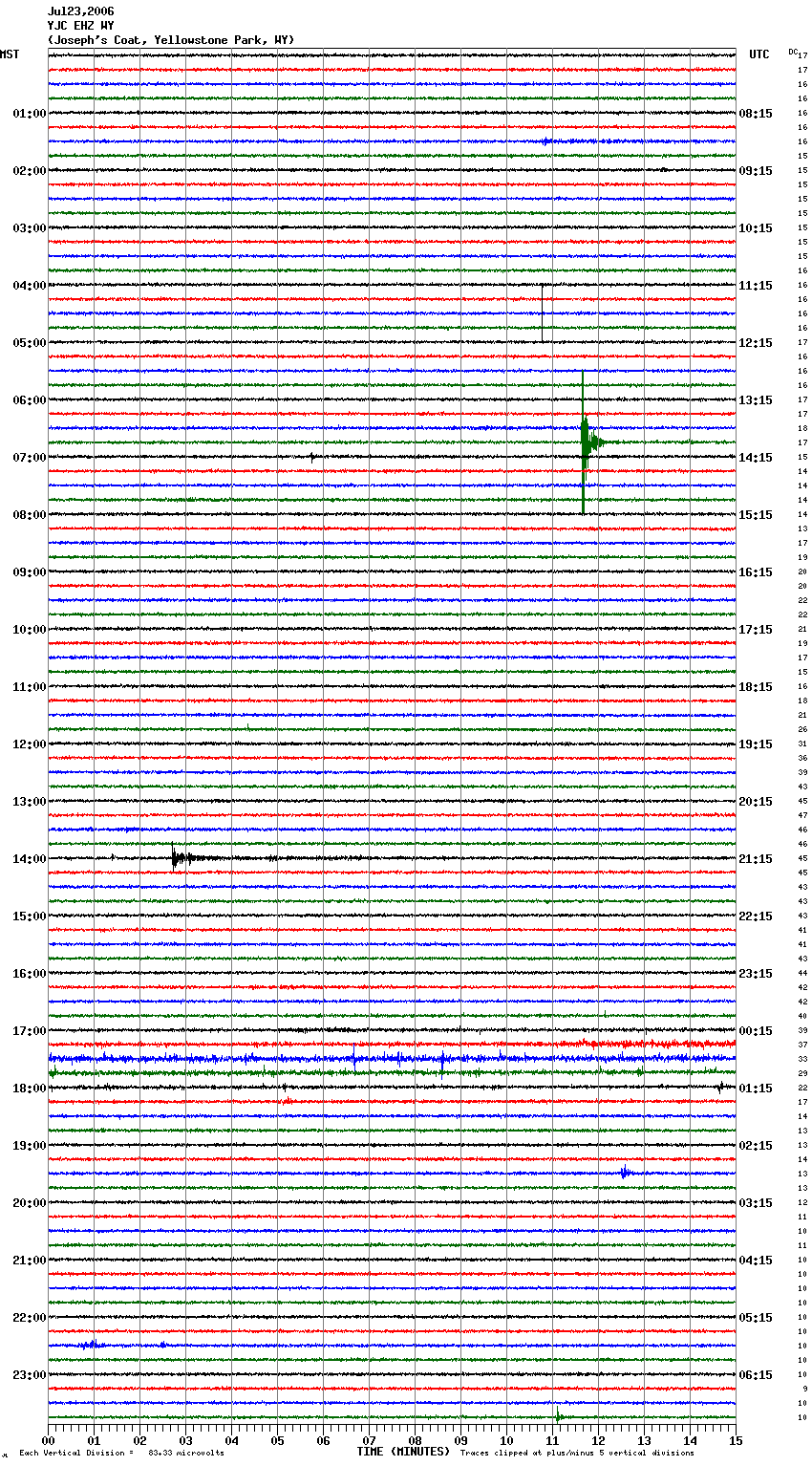812x1466 pixels.
Task: Select the 14:00 MST hour label
Action: coord(29,859)
